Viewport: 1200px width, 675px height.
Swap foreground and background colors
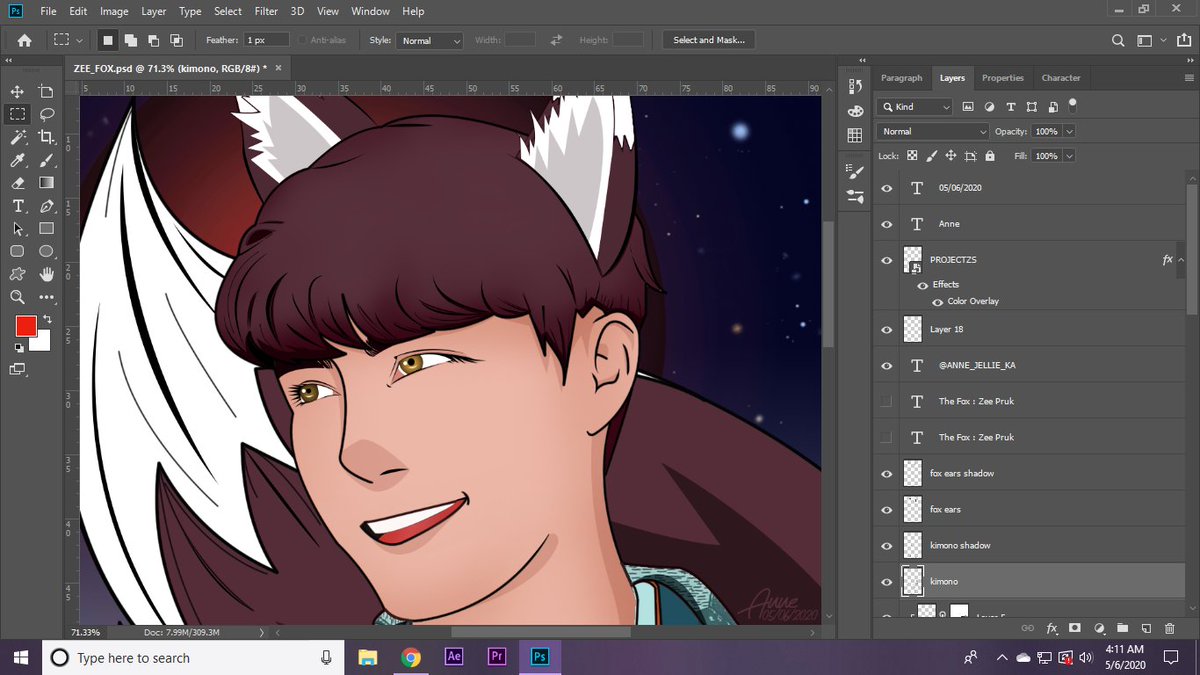46,319
